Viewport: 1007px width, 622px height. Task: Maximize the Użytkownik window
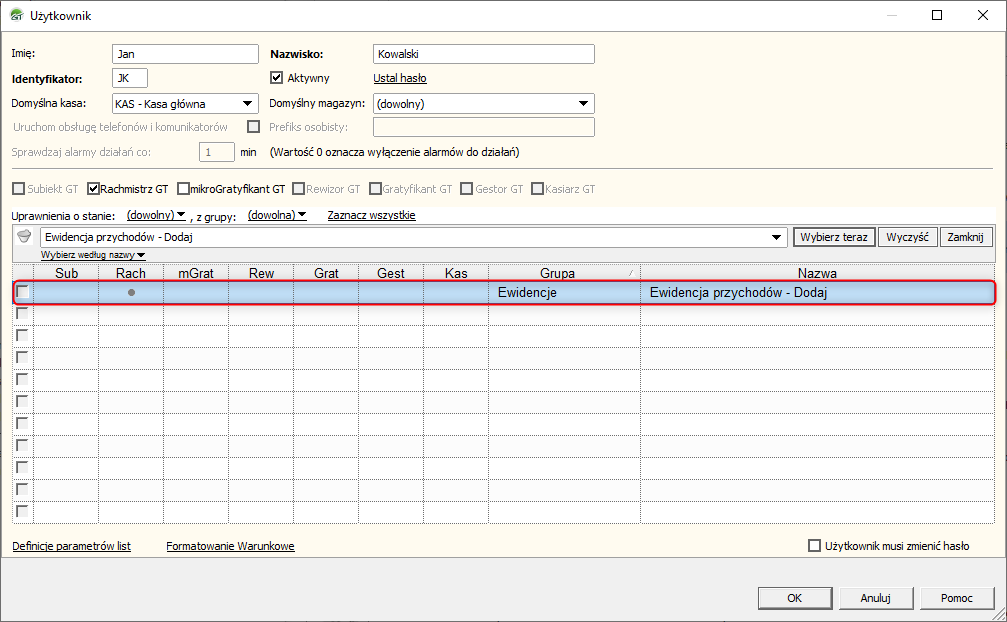(x=937, y=15)
